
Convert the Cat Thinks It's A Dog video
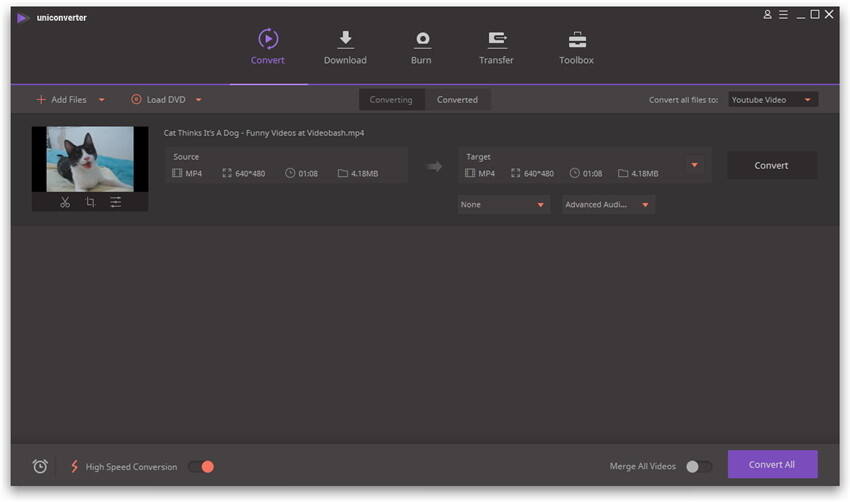pyautogui.click(x=771, y=165)
